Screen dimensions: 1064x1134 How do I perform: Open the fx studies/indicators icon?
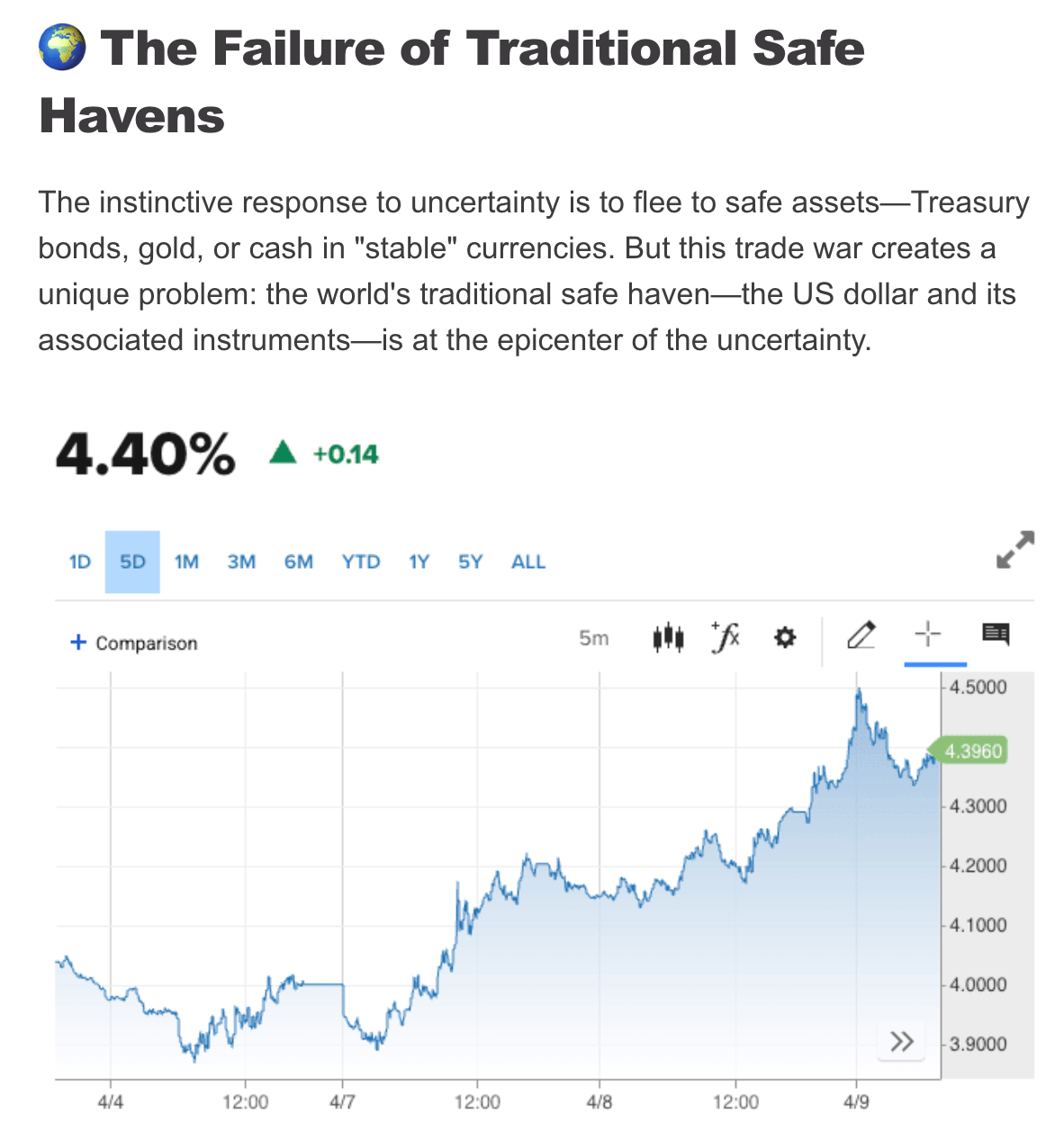tap(726, 637)
